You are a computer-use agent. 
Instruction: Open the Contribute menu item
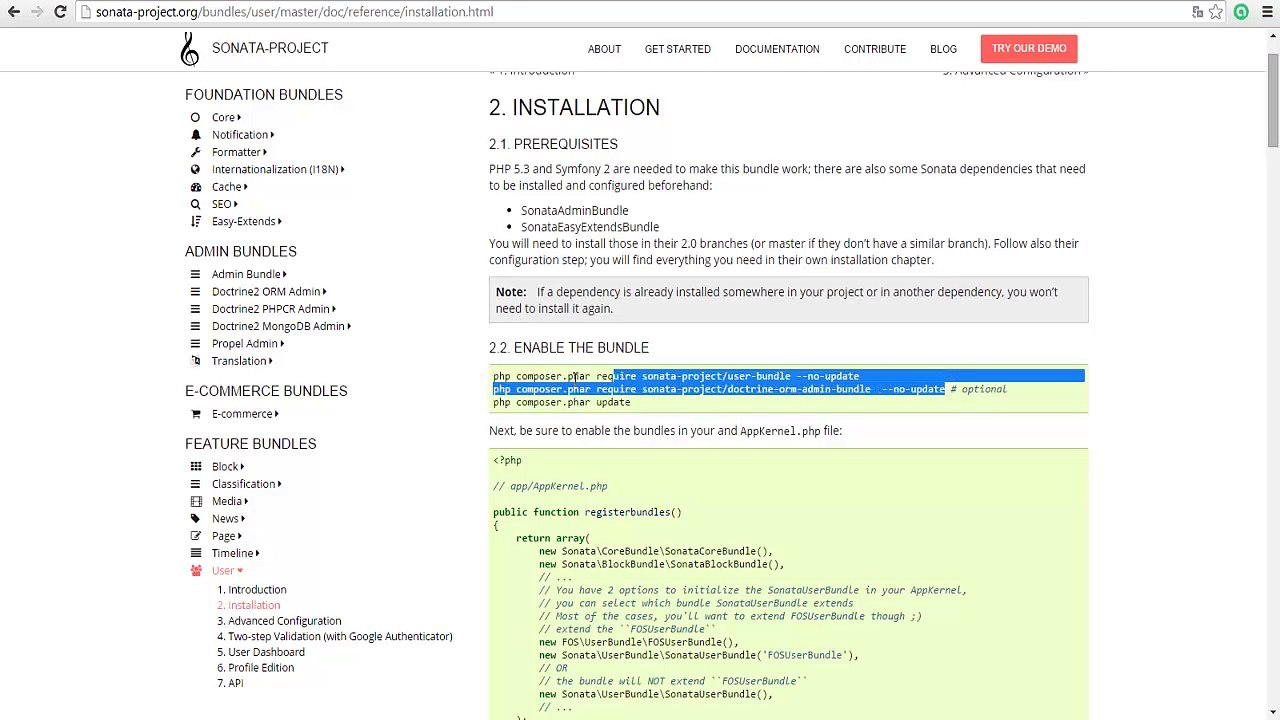875,49
